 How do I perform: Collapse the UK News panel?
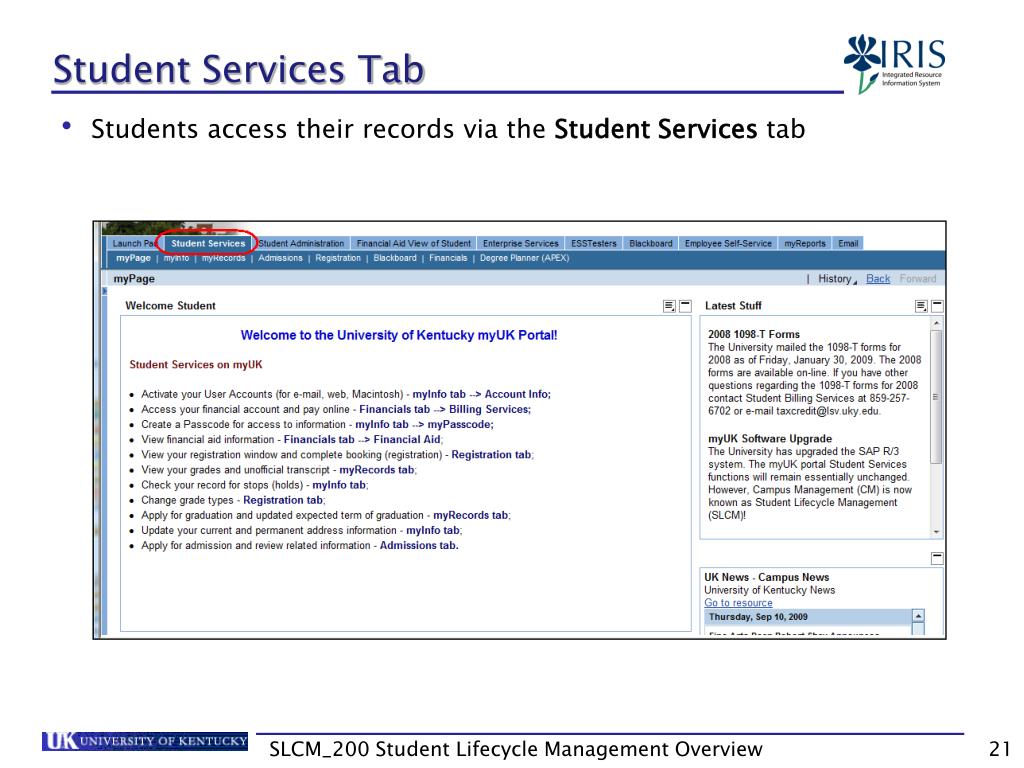[x=937, y=558]
